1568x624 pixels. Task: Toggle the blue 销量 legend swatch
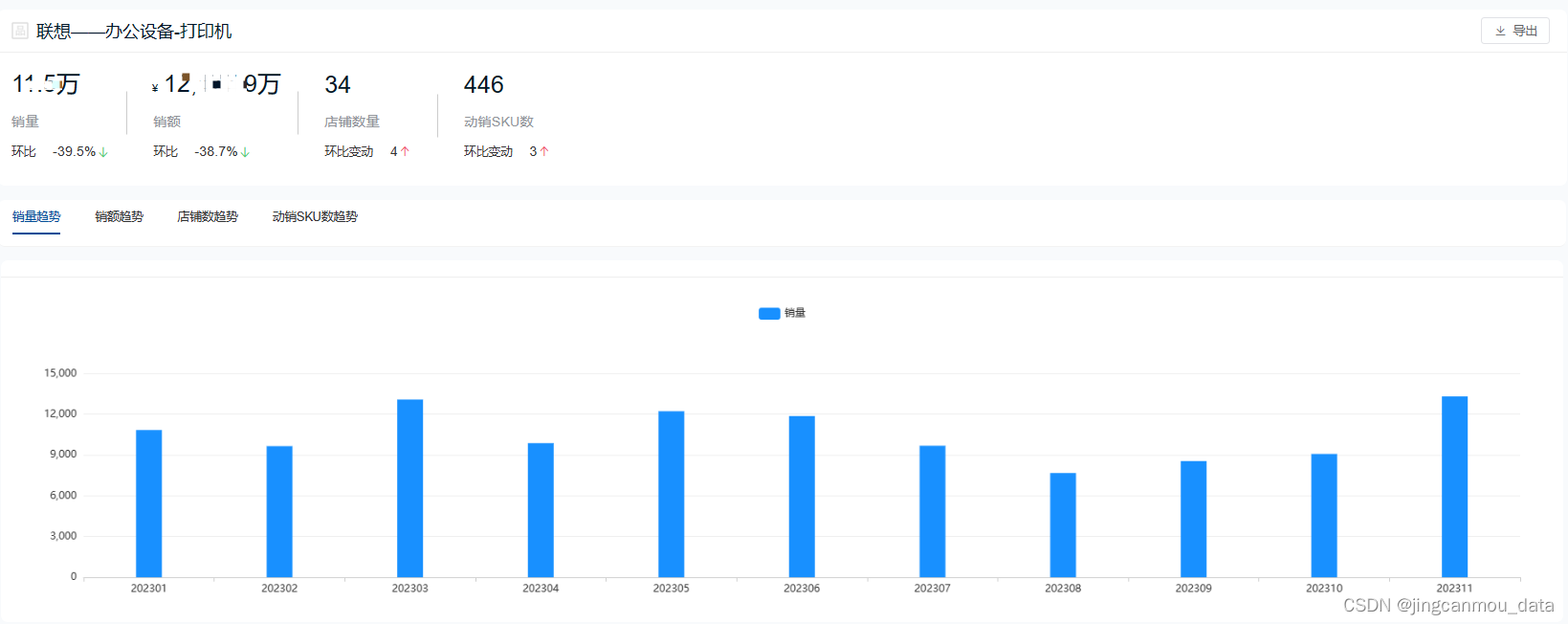tap(769, 313)
